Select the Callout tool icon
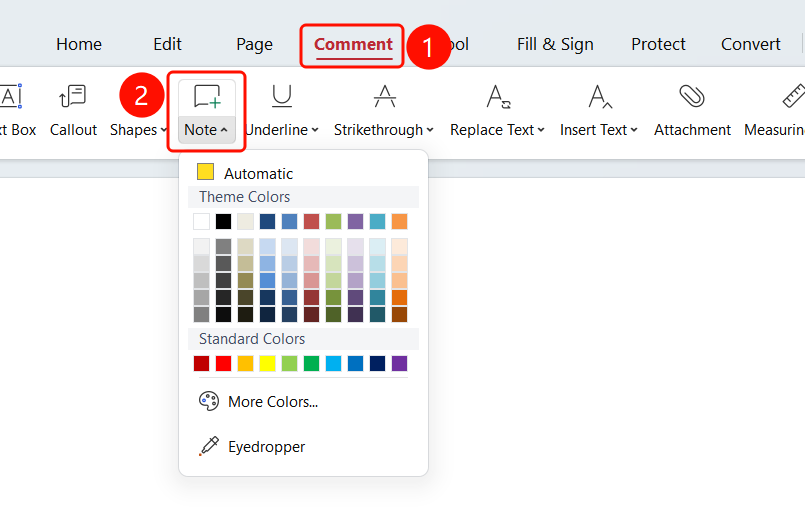Image resolution: width=805 pixels, height=530 pixels. pos(72,97)
